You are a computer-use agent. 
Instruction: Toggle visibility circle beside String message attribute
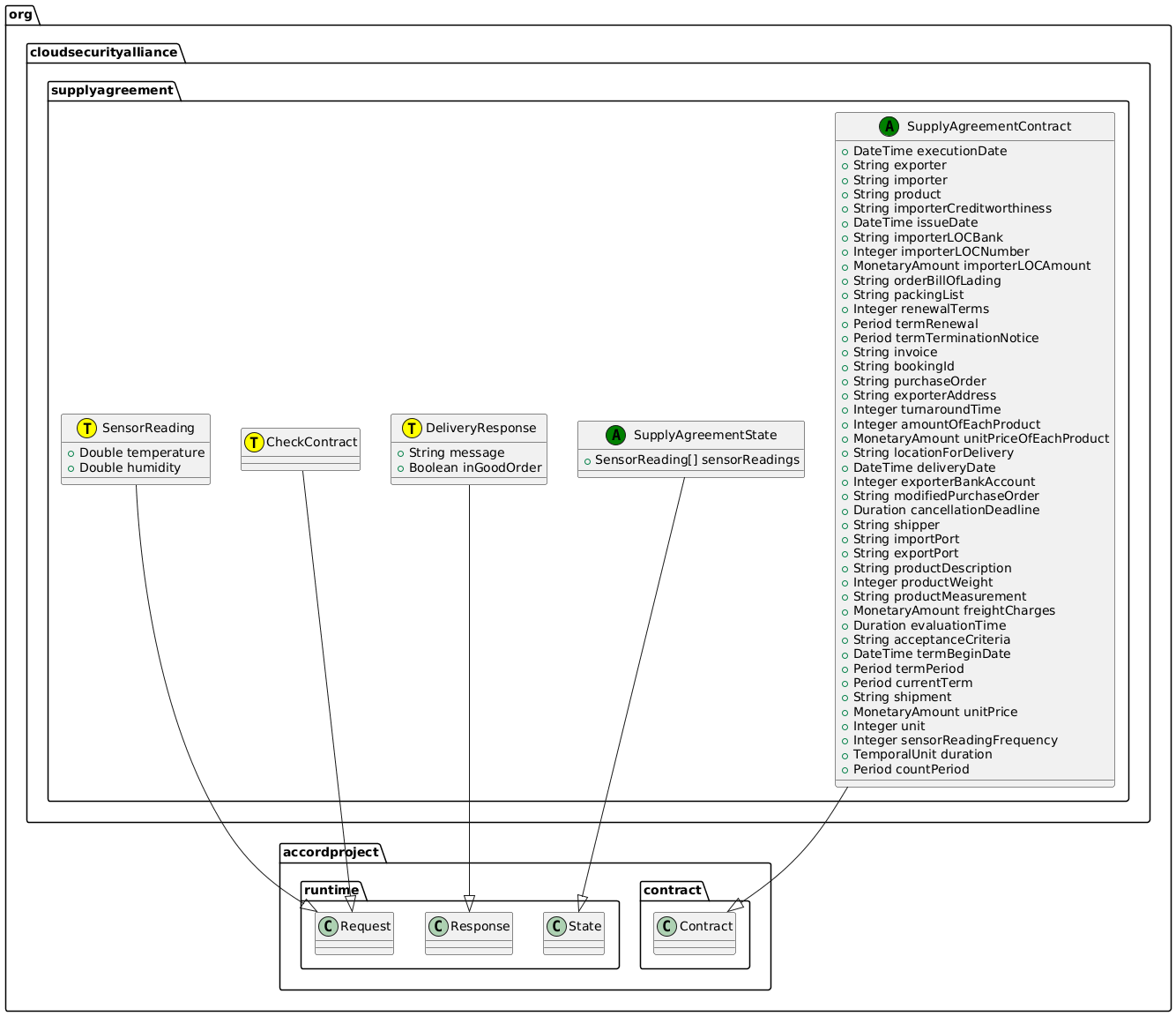(403, 453)
